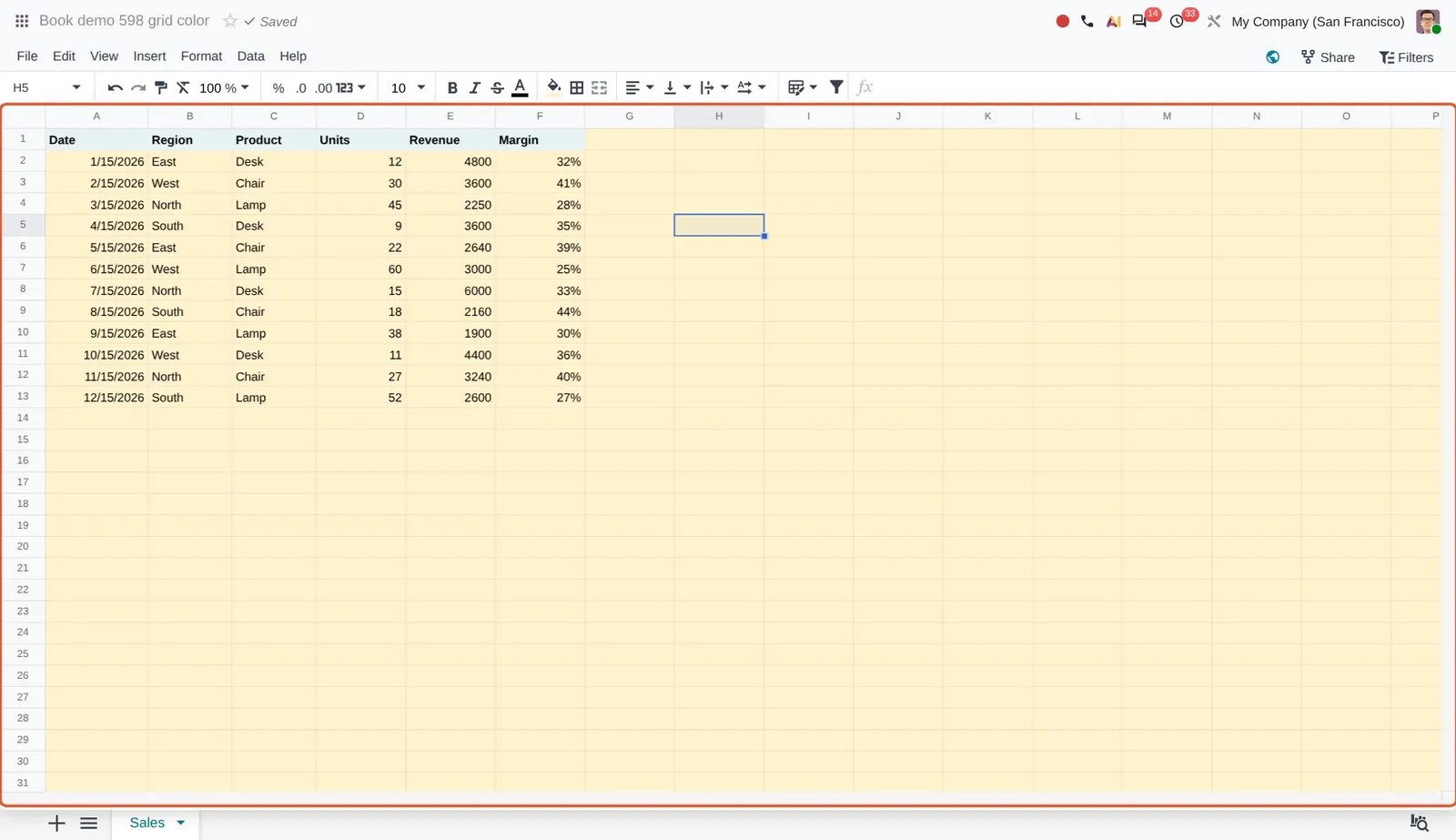Select the cell containing 6000

450,290
